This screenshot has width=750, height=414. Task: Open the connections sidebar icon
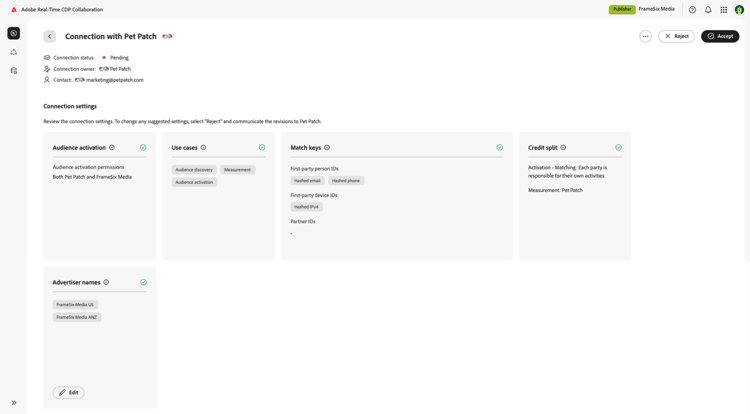[x=14, y=33]
